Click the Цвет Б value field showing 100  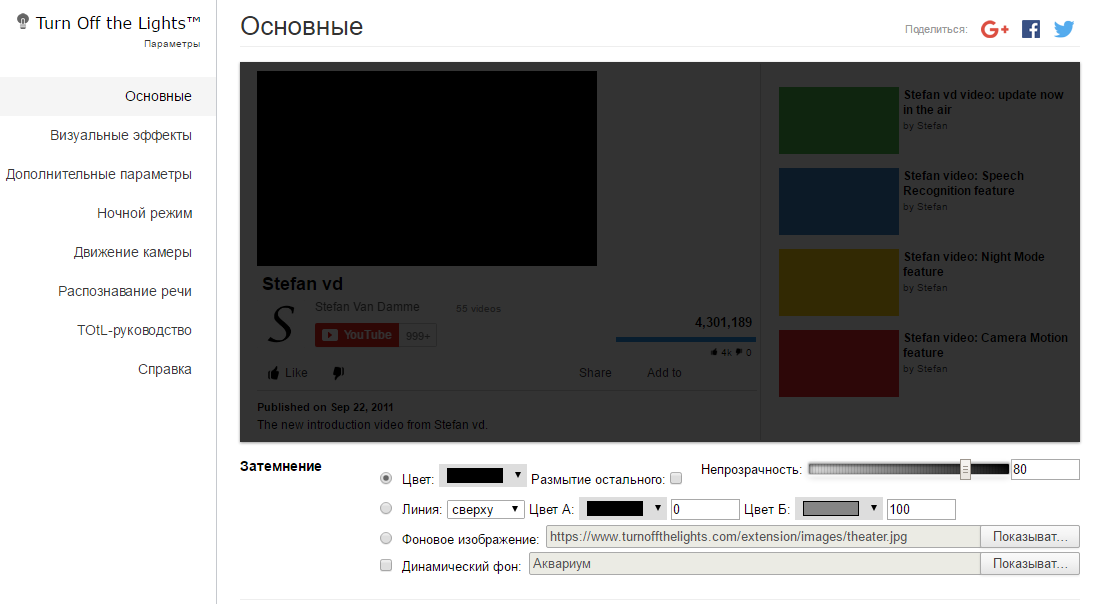(x=921, y=509)
